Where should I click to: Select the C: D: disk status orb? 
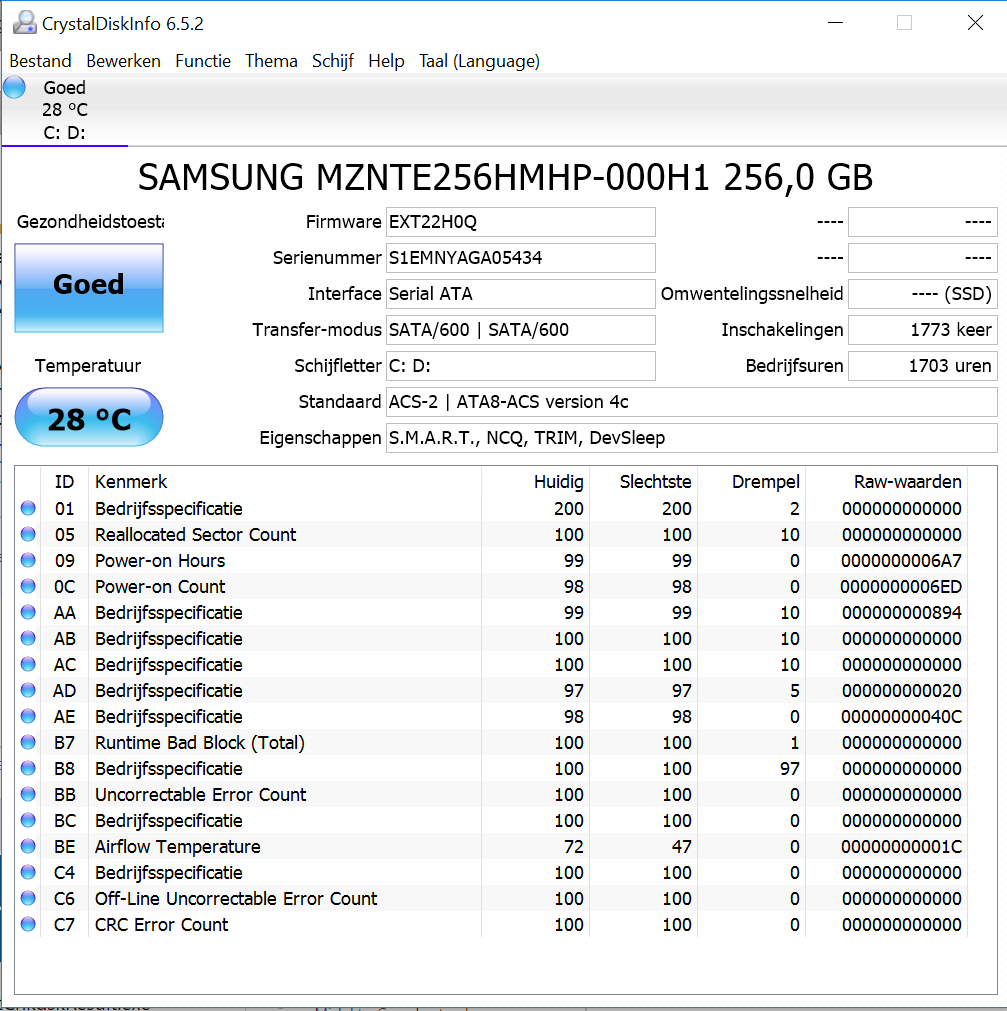coord(14,87)
